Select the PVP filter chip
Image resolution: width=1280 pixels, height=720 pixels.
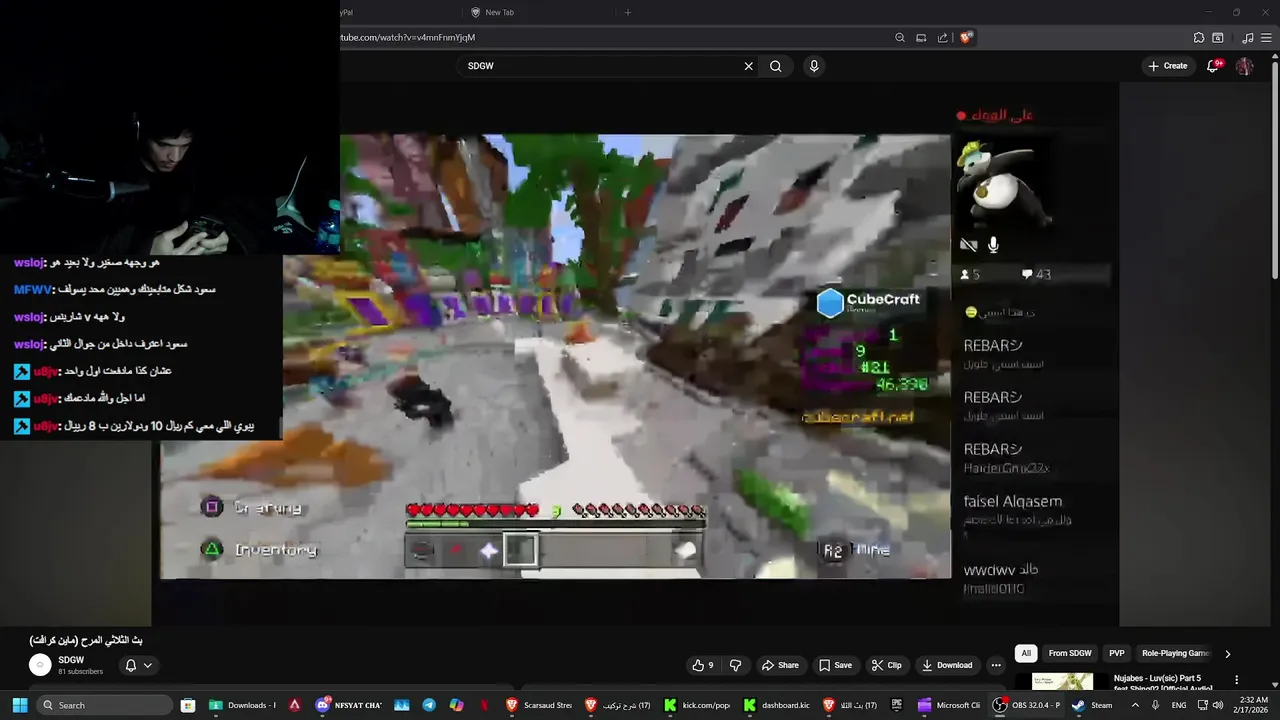[1117, 653]
